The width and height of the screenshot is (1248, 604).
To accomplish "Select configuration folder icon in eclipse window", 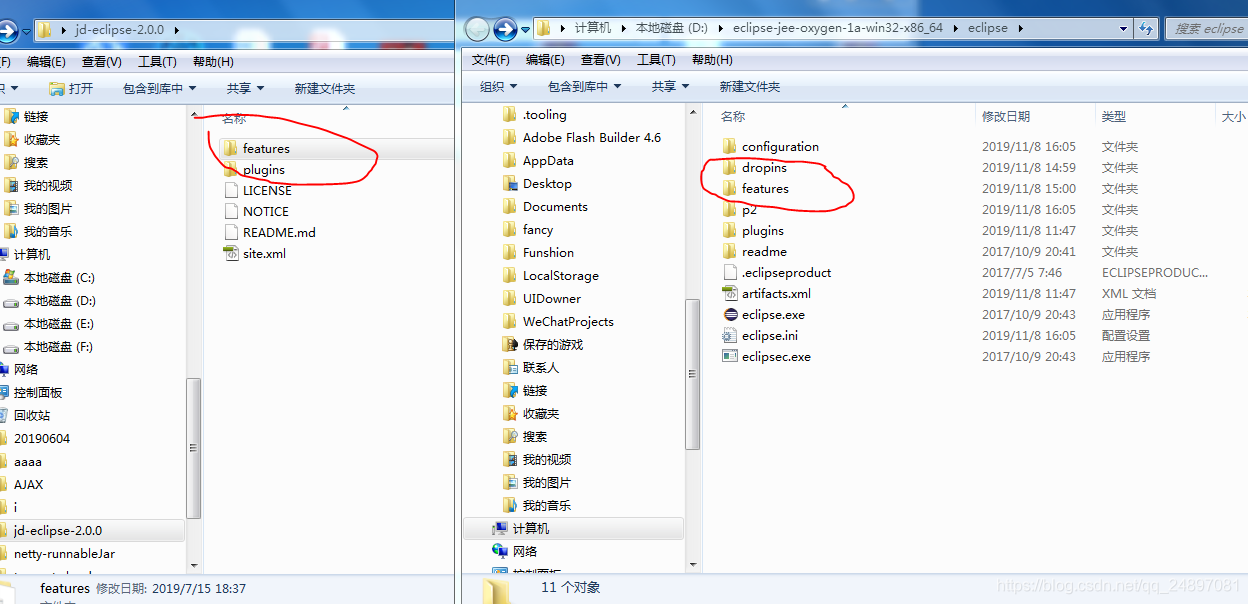I will [729, 147].
